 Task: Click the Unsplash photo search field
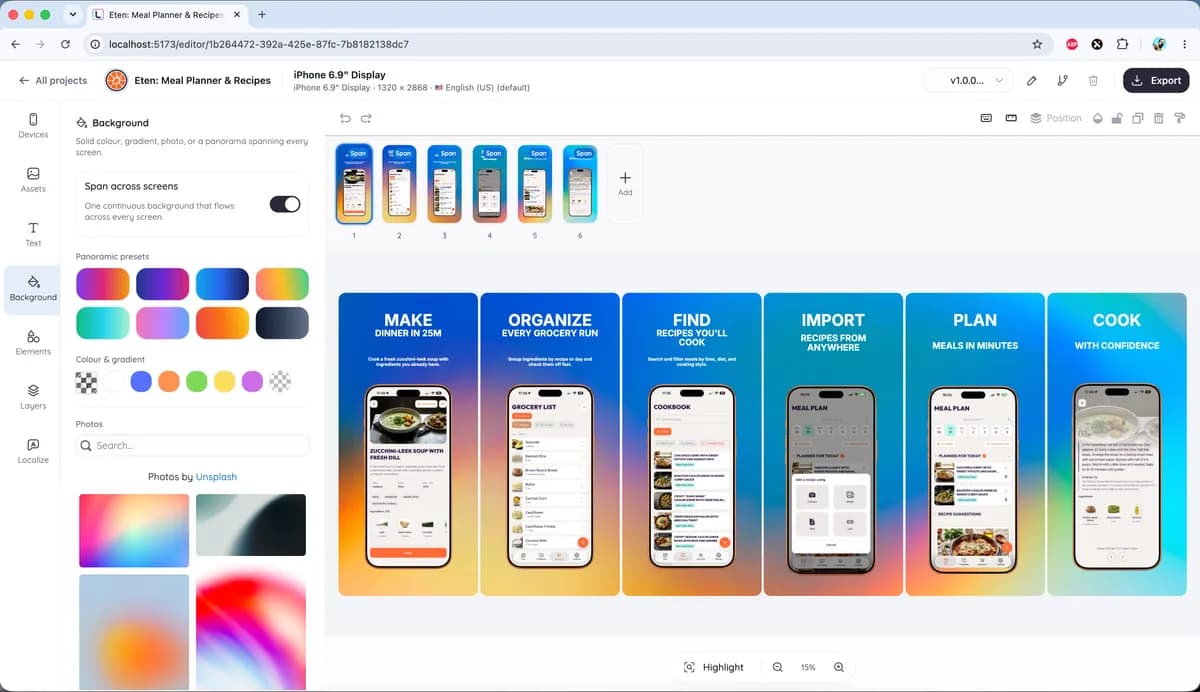click(x=193, y=445)
